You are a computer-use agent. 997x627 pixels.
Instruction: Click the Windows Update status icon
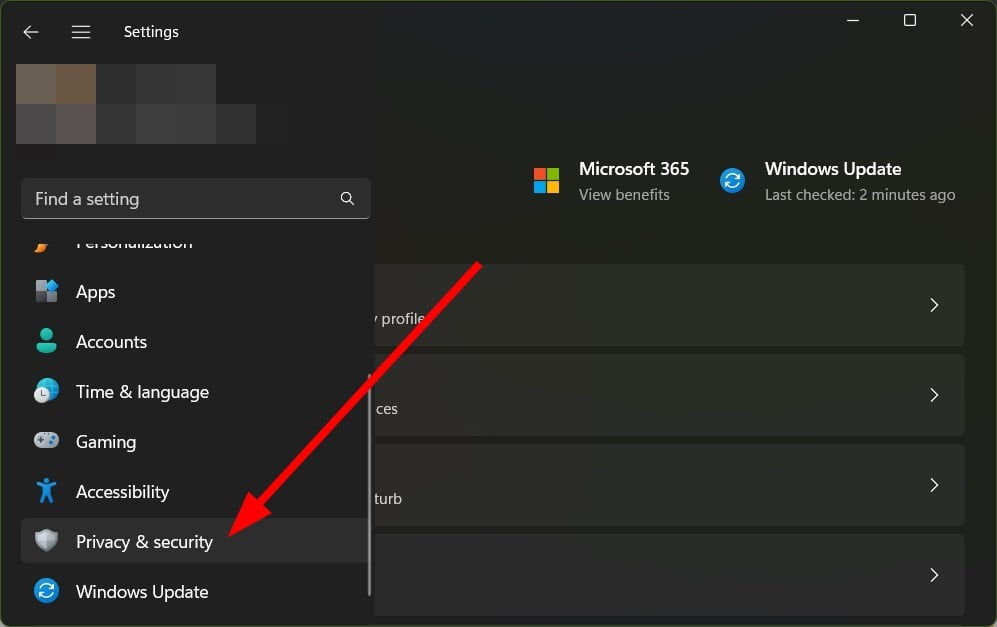(x=732, y=180)
